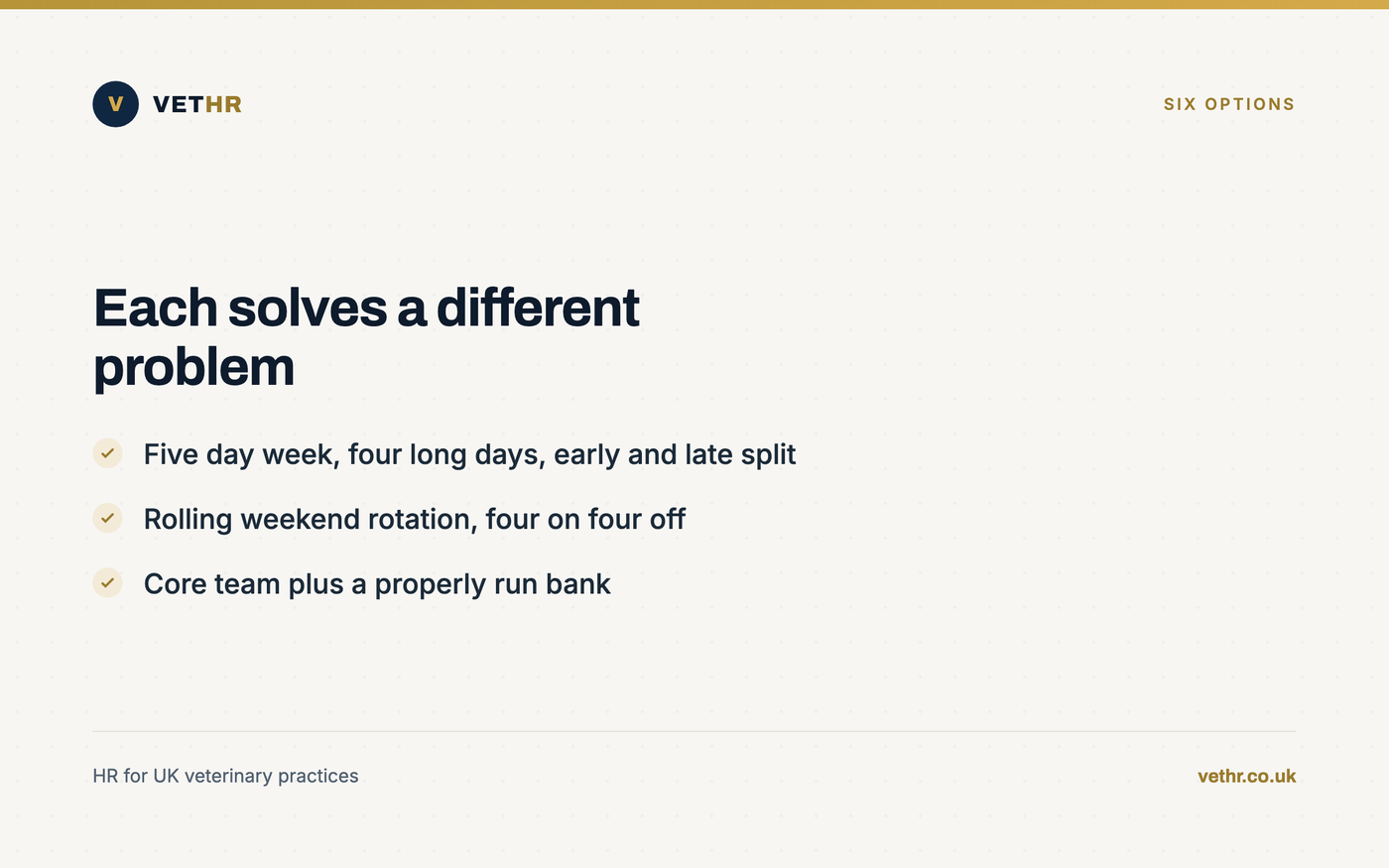Viewport: 1389px width, 868px height.
Task: Click the check icon beside Core team
Action: [107, 582]
